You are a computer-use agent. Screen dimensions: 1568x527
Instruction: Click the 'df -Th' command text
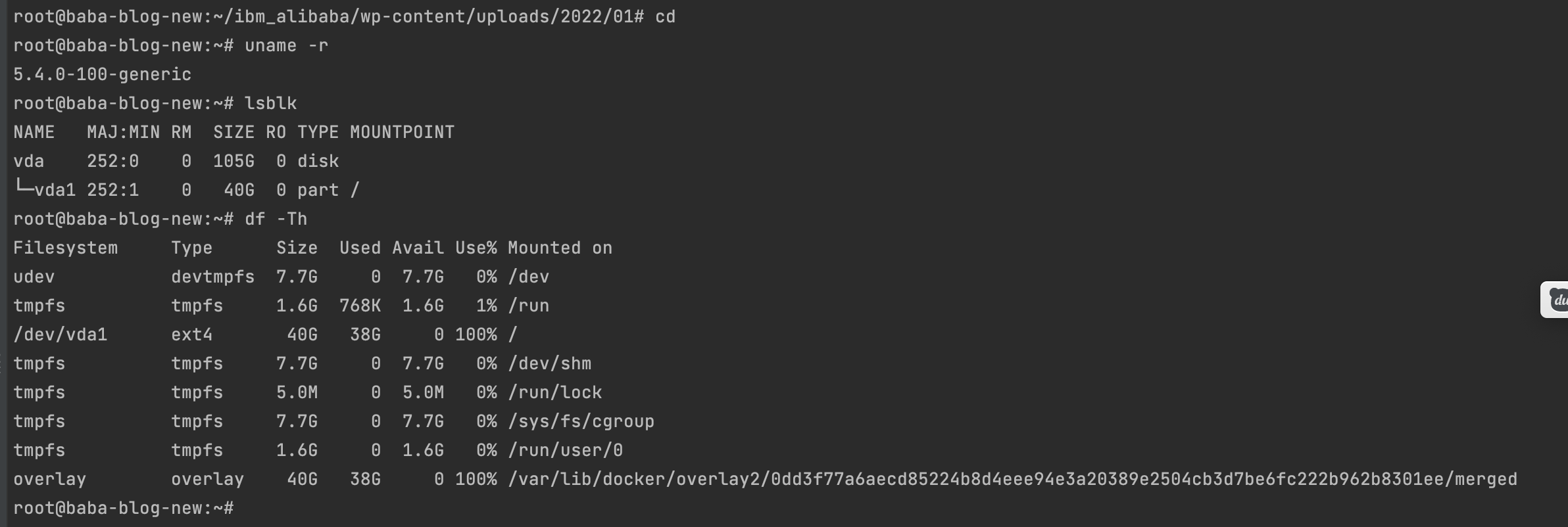[x=276, y=219]
